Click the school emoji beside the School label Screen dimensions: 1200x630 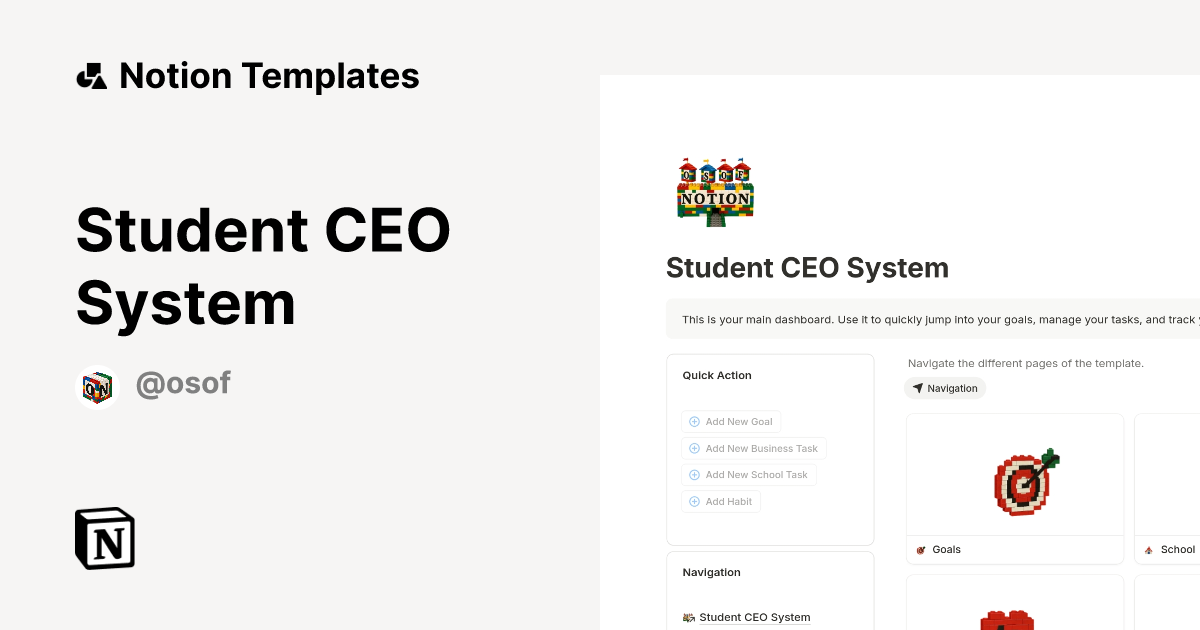pos(1147,549)
